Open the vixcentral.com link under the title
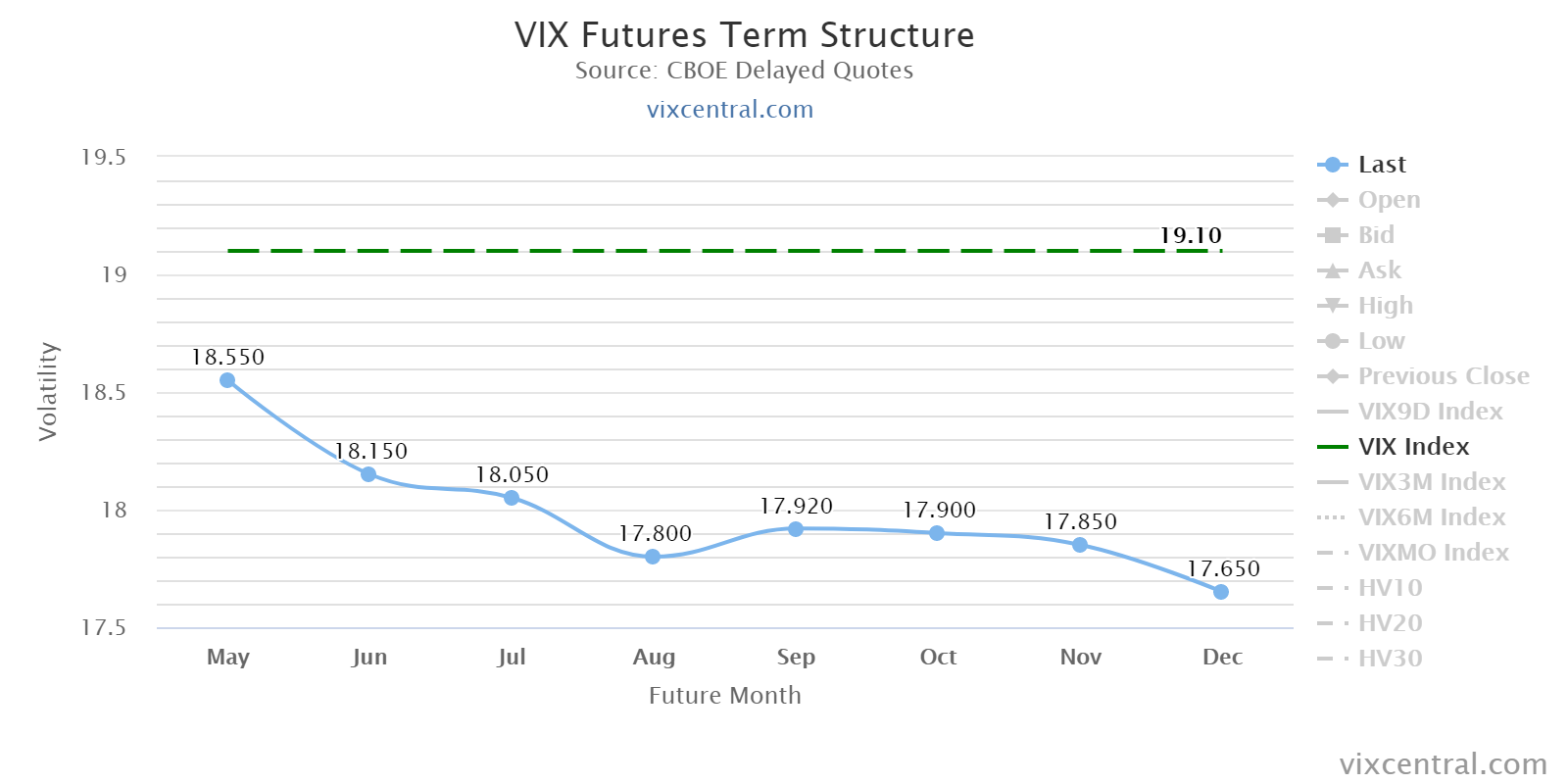 pyautogui.click(x=730, y=110)
